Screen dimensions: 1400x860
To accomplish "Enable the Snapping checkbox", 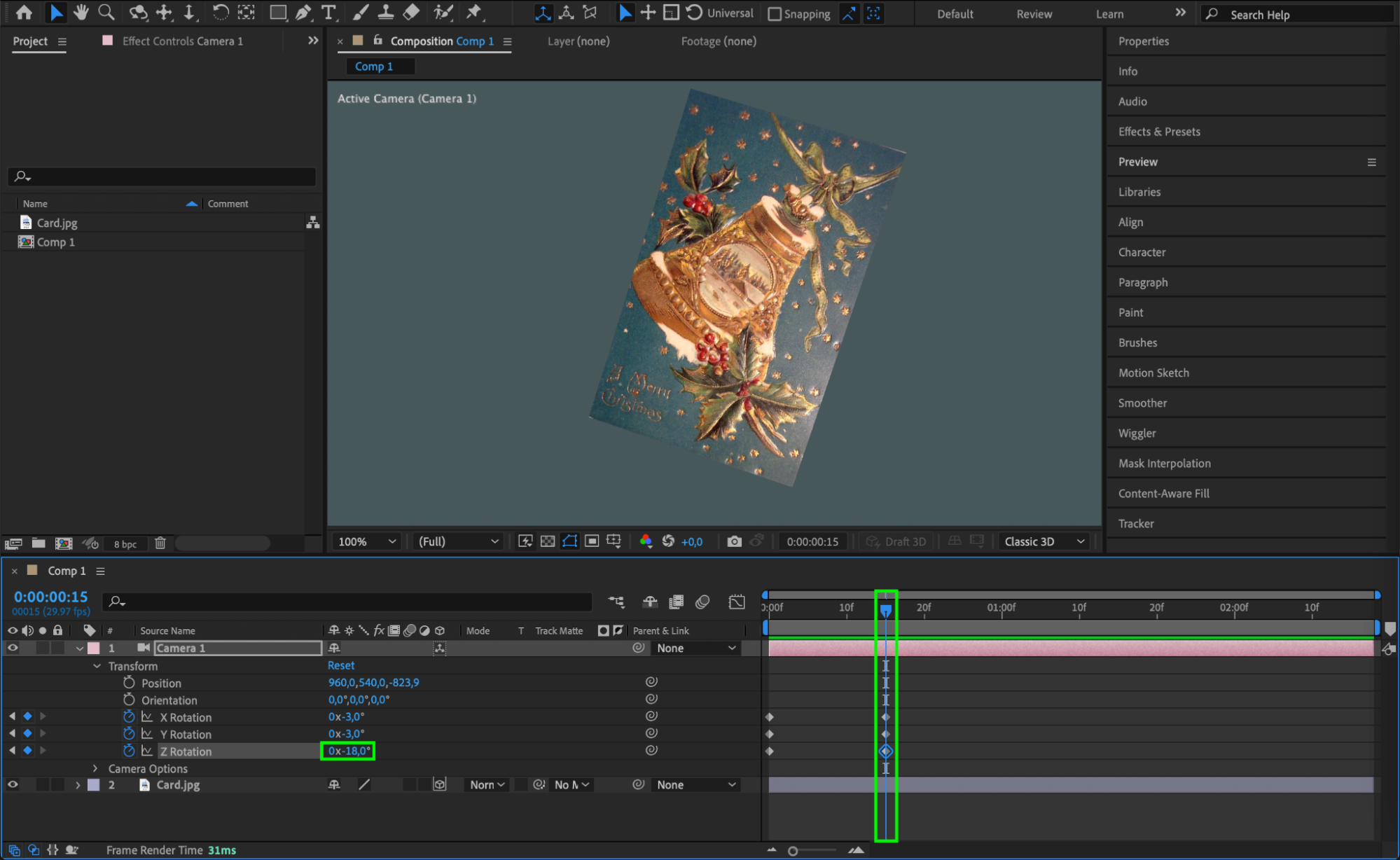I will point(775,14).
